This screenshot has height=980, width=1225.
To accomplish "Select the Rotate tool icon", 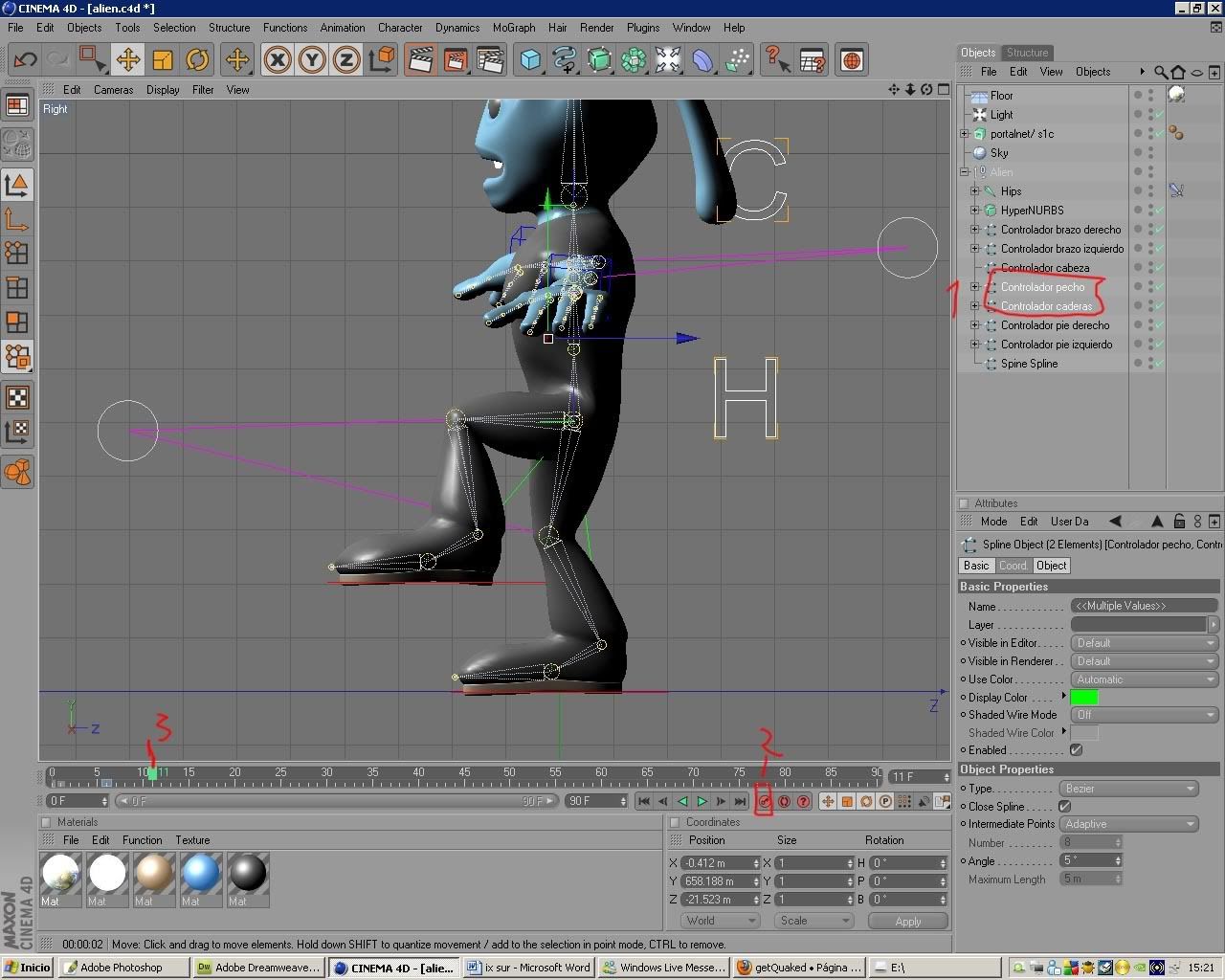I will [x=197, y=60].
